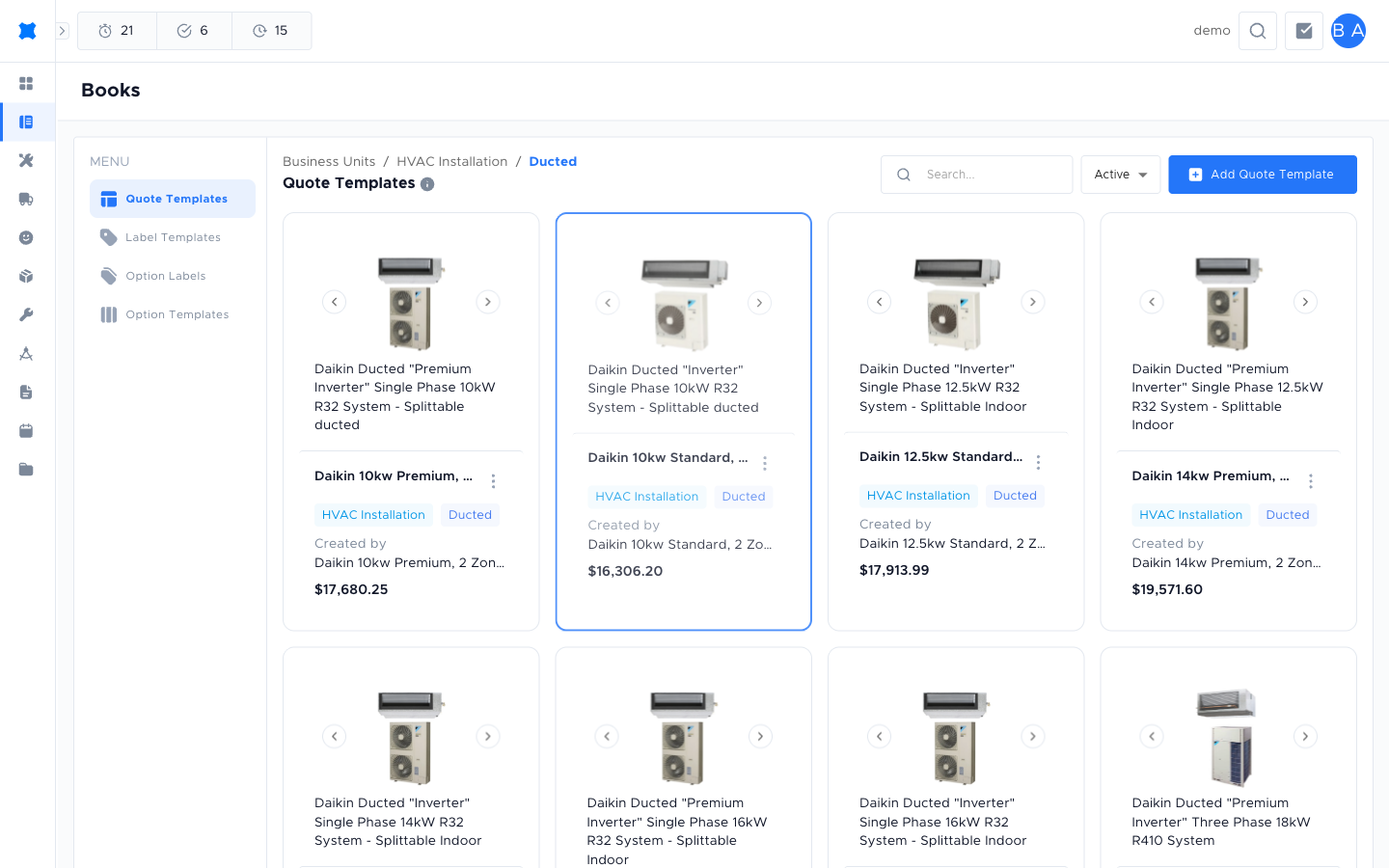Go to HVAC Installation breadcrumb
Screen dimensions: 1389x868
(451, 162)
